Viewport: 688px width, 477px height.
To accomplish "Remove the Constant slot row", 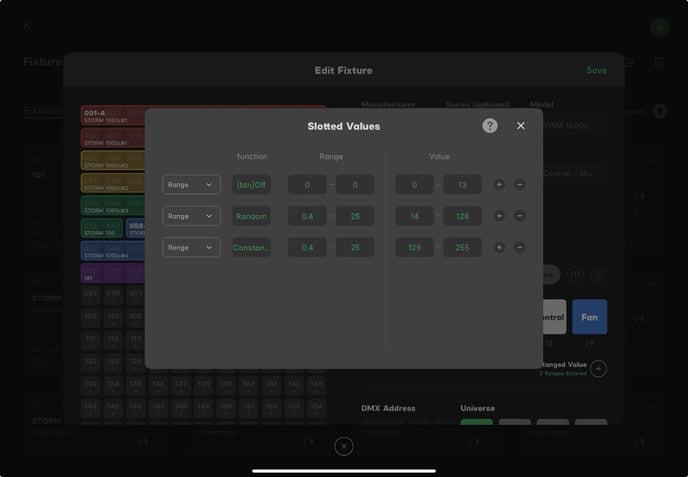I will 519,247.
